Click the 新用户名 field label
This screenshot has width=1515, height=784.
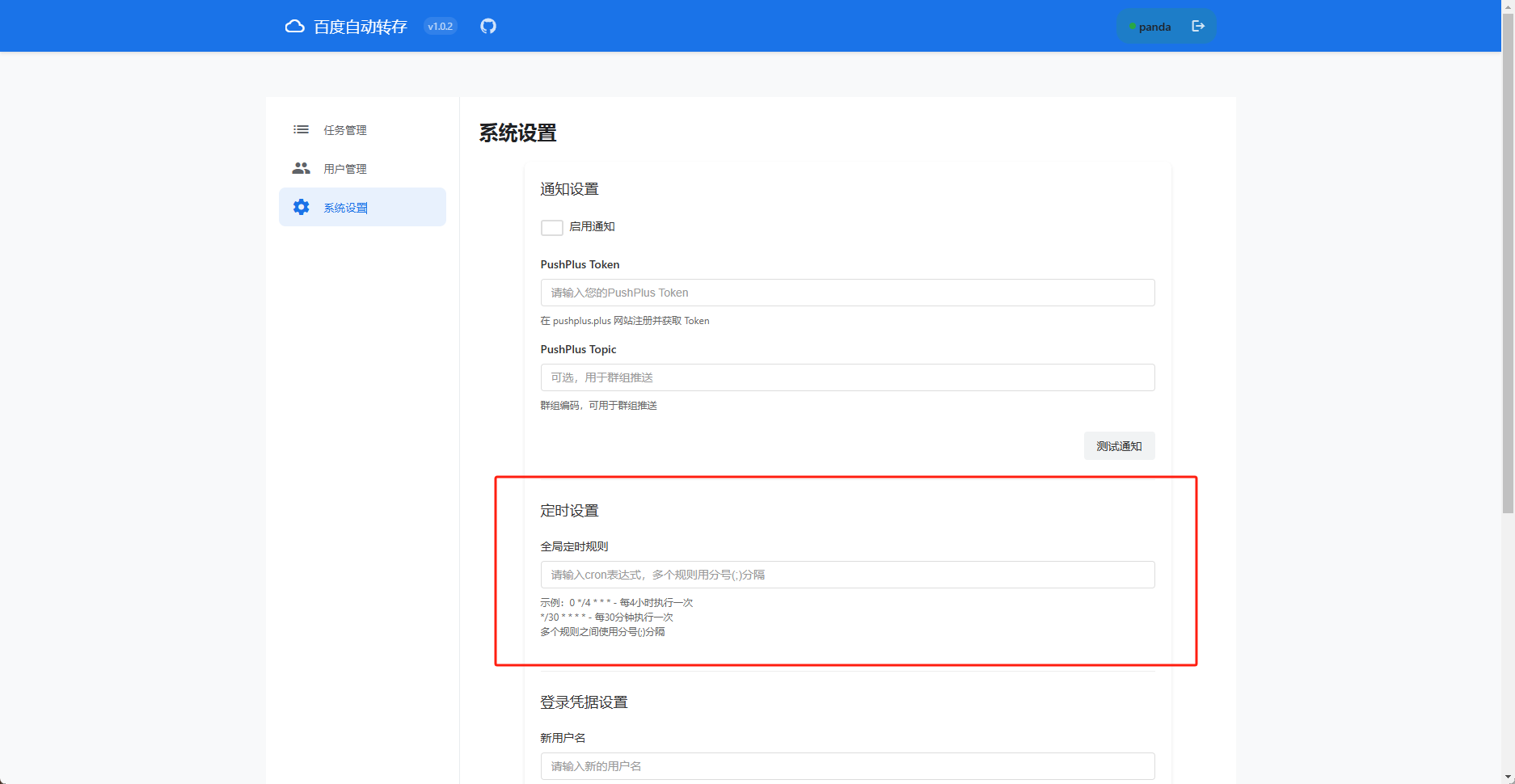pos(563,738)
